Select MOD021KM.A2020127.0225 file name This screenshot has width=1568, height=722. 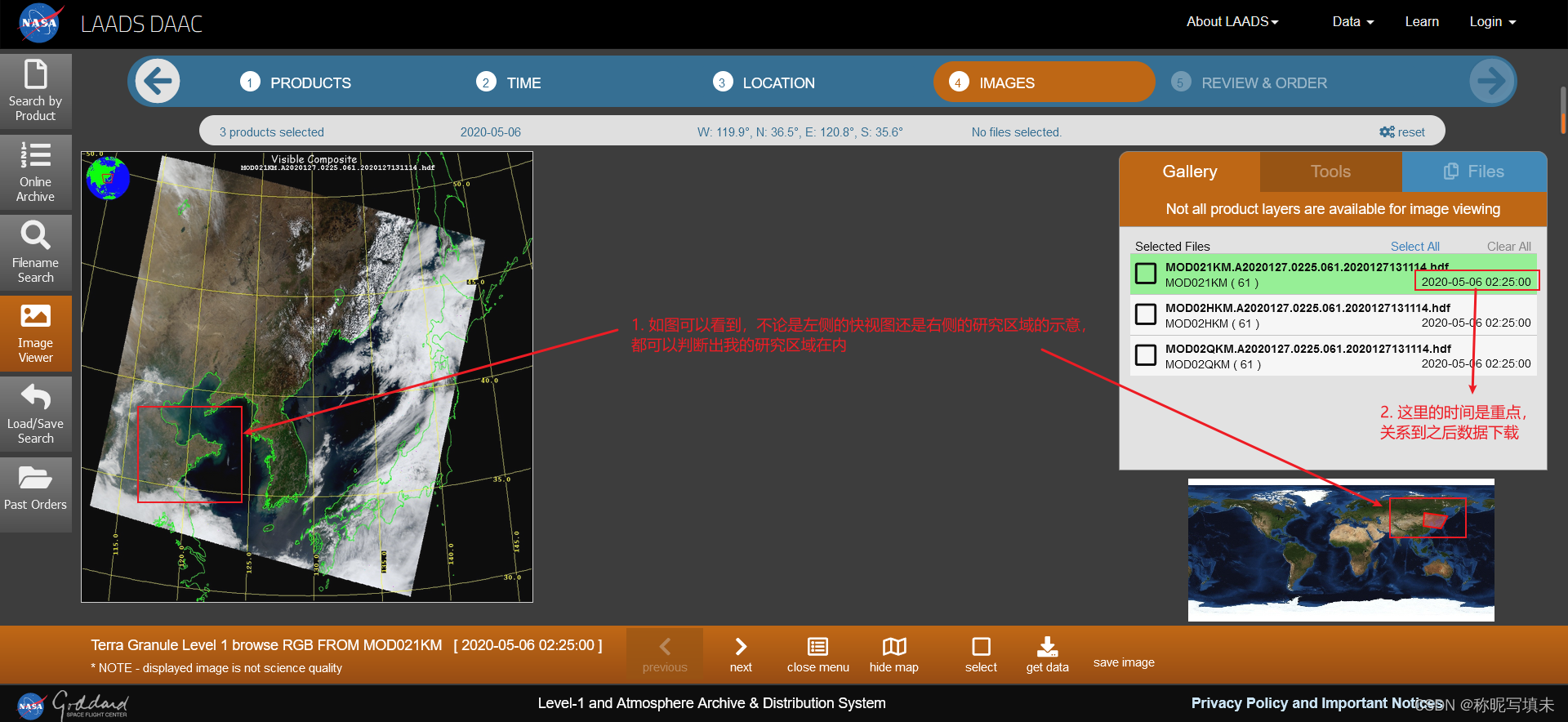[x=1307, y=267]
